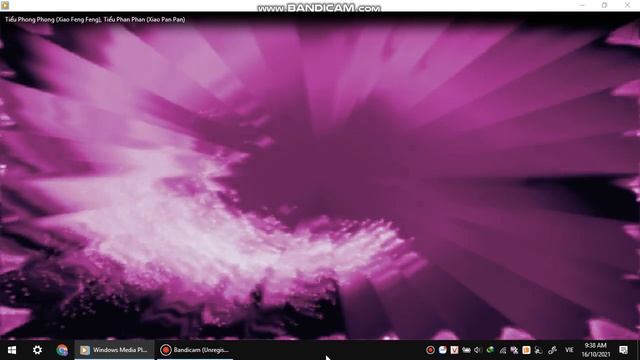Image resolution: width=640 pixels, height=360 pixels.
Task: Click the green globe tray icon
Action: tap(490, 350)
